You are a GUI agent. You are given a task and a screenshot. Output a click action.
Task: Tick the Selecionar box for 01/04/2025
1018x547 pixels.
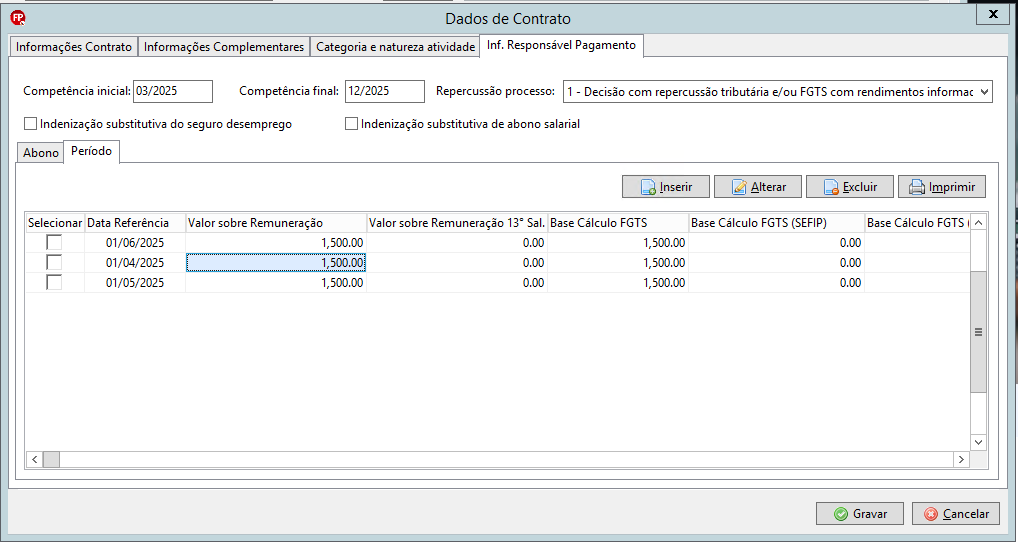pos(54,263)
